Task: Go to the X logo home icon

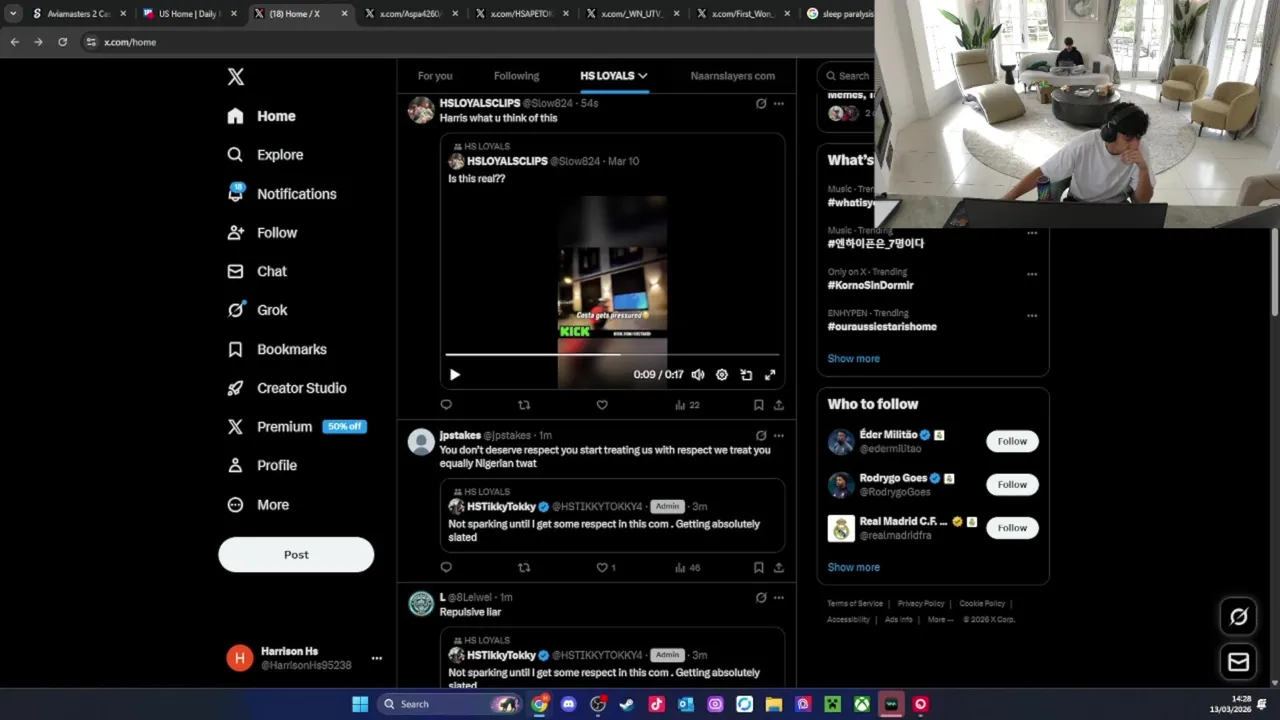Action: (235, 77)
